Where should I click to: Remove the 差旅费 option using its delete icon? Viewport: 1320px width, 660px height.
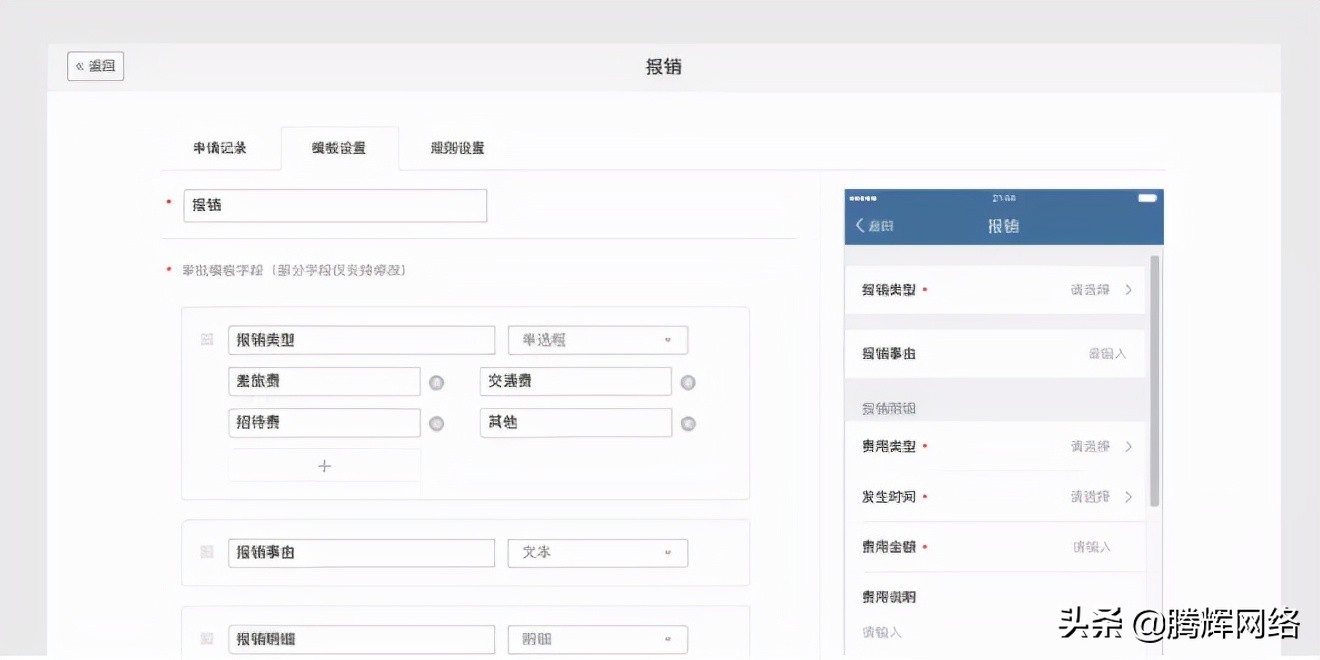(x=437, y=381)
